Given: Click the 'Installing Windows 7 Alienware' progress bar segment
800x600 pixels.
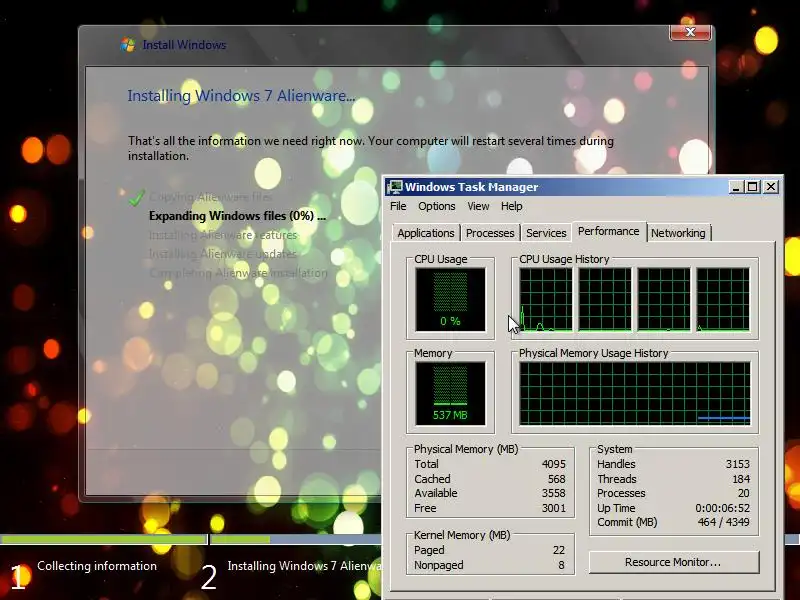Looking at the screenshot, I should (296, 539).
